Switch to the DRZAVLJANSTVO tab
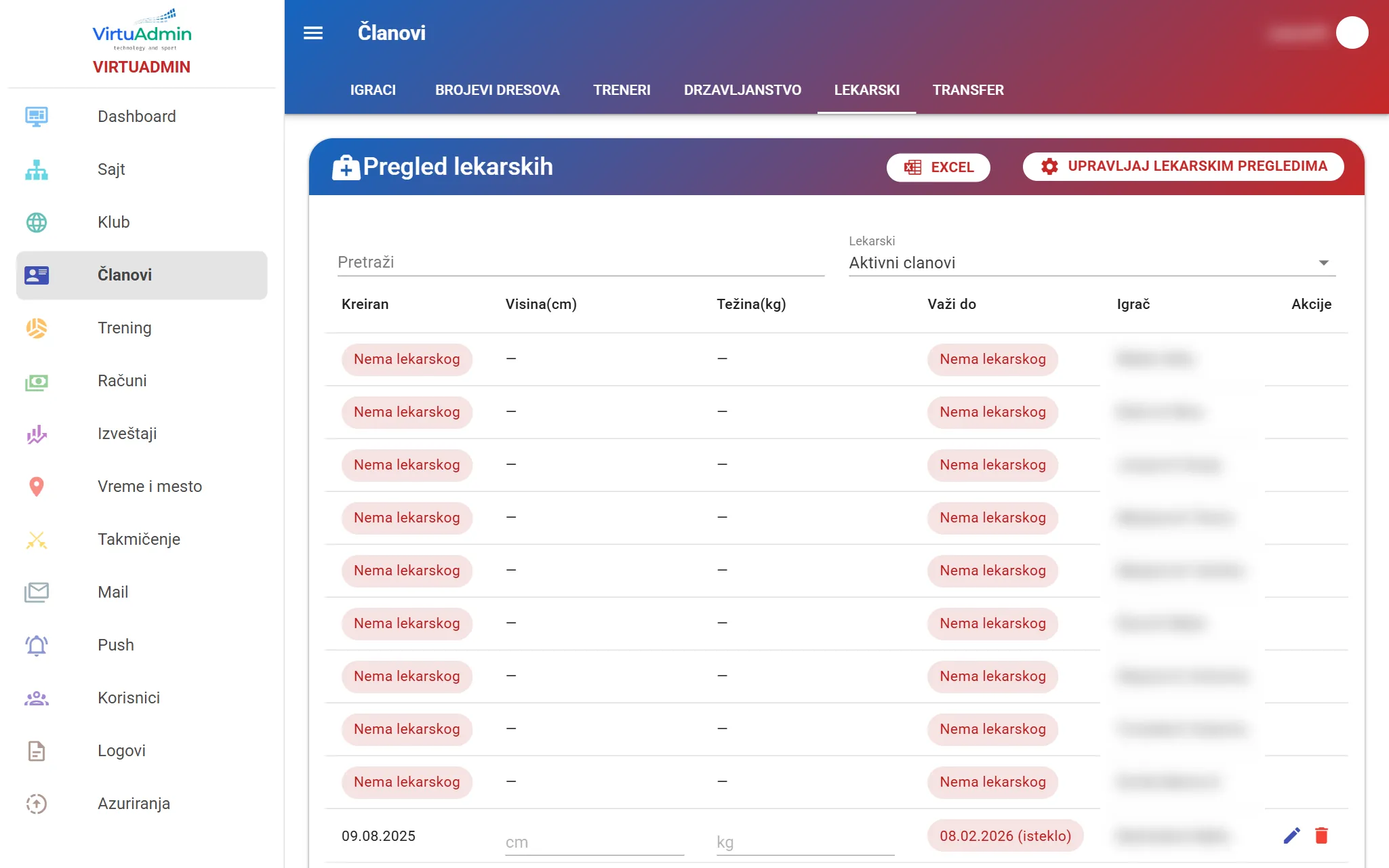 [742, 90]
